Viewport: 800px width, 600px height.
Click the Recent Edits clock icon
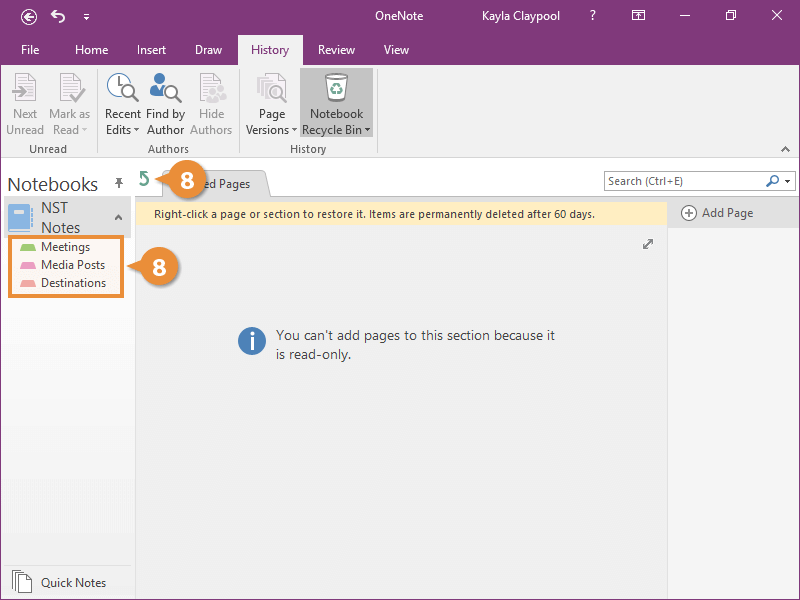(x=122, y=87)
